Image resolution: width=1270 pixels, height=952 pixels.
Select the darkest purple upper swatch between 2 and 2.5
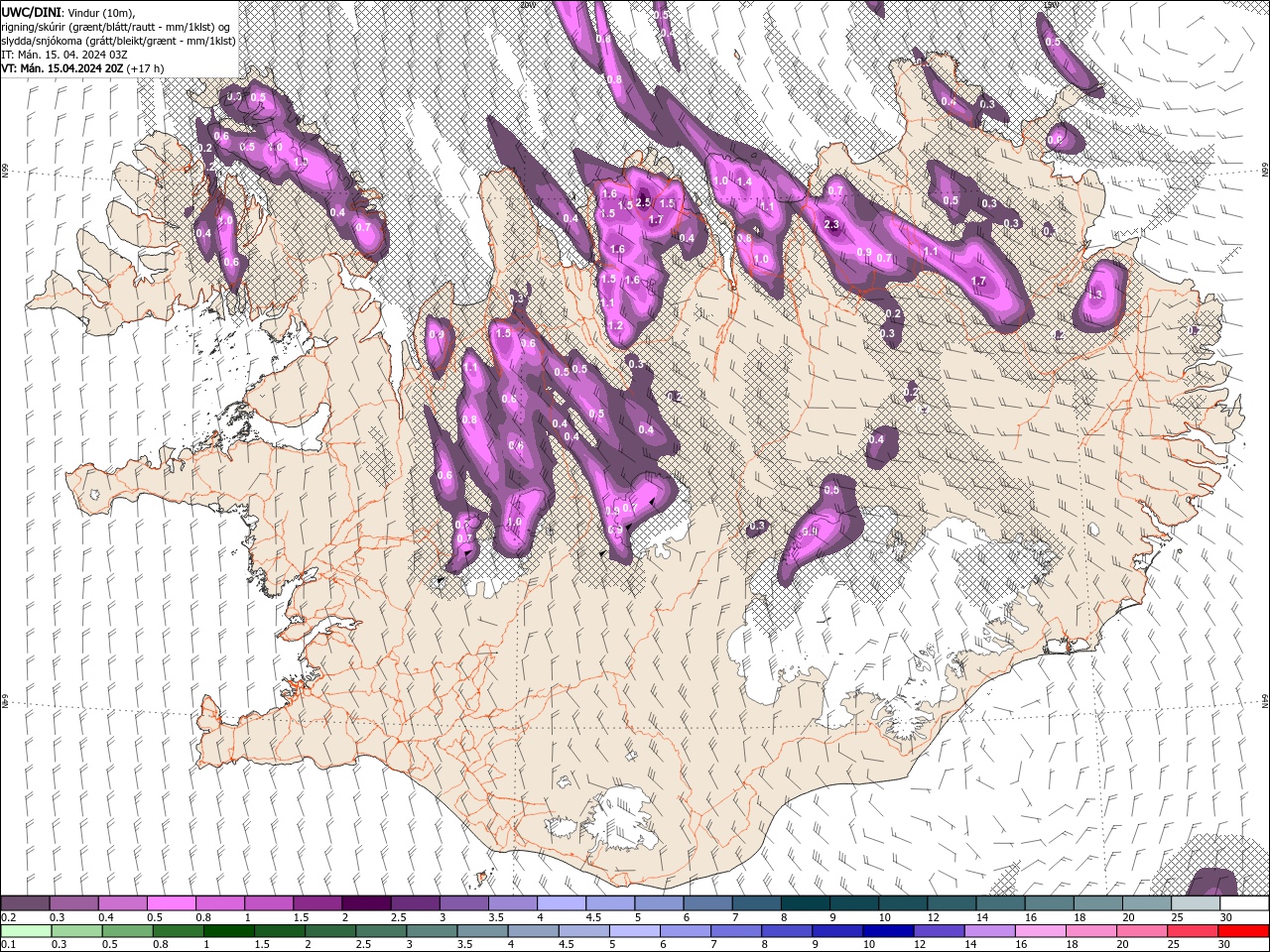coord(366,902)
